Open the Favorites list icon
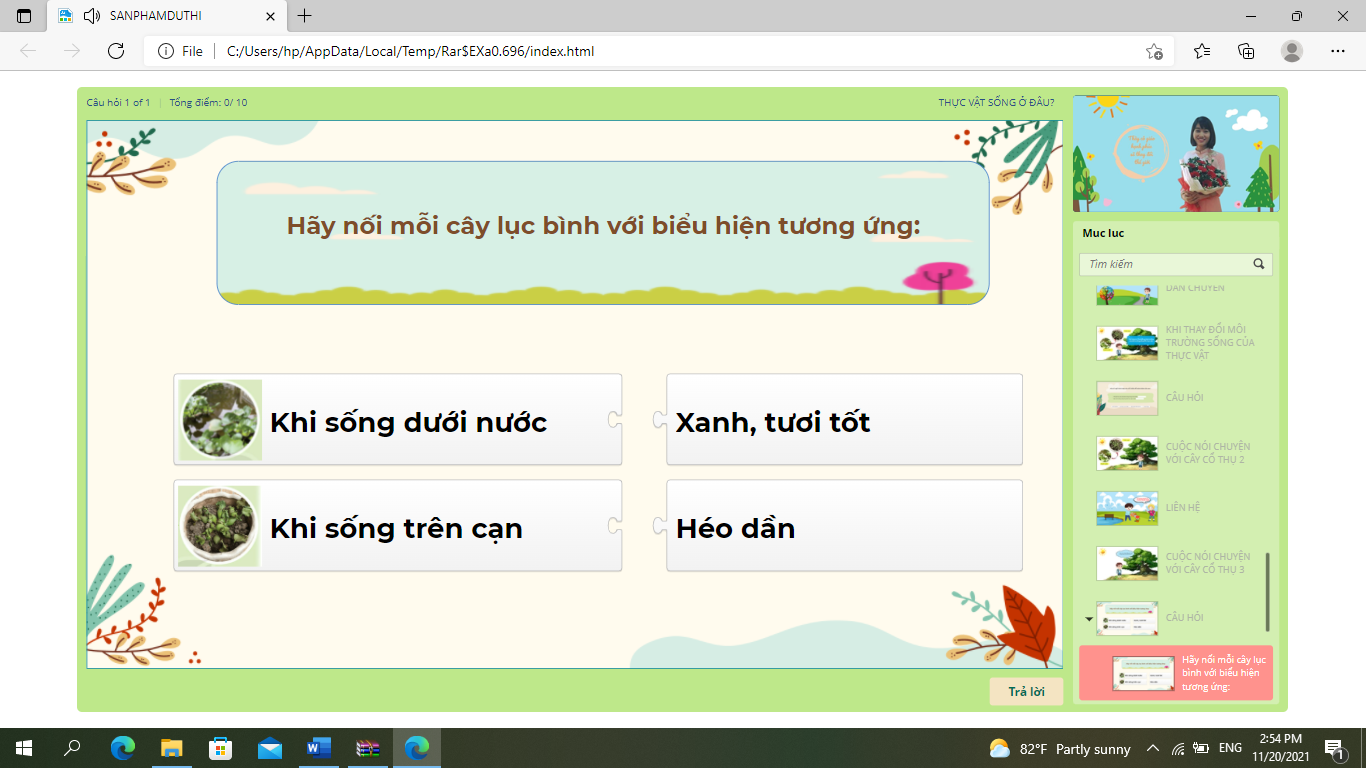The width and height of the screenshot is (1366, 768). click(x=1201, y=51)
